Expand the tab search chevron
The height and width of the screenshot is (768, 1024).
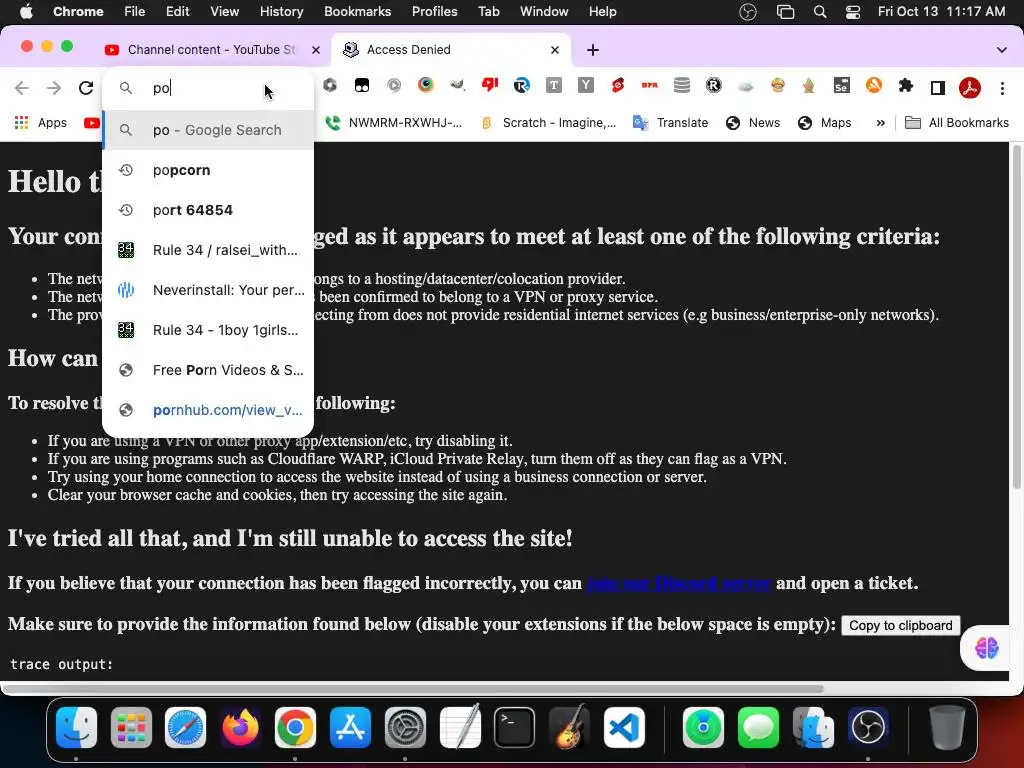[x=1001, y=50]
